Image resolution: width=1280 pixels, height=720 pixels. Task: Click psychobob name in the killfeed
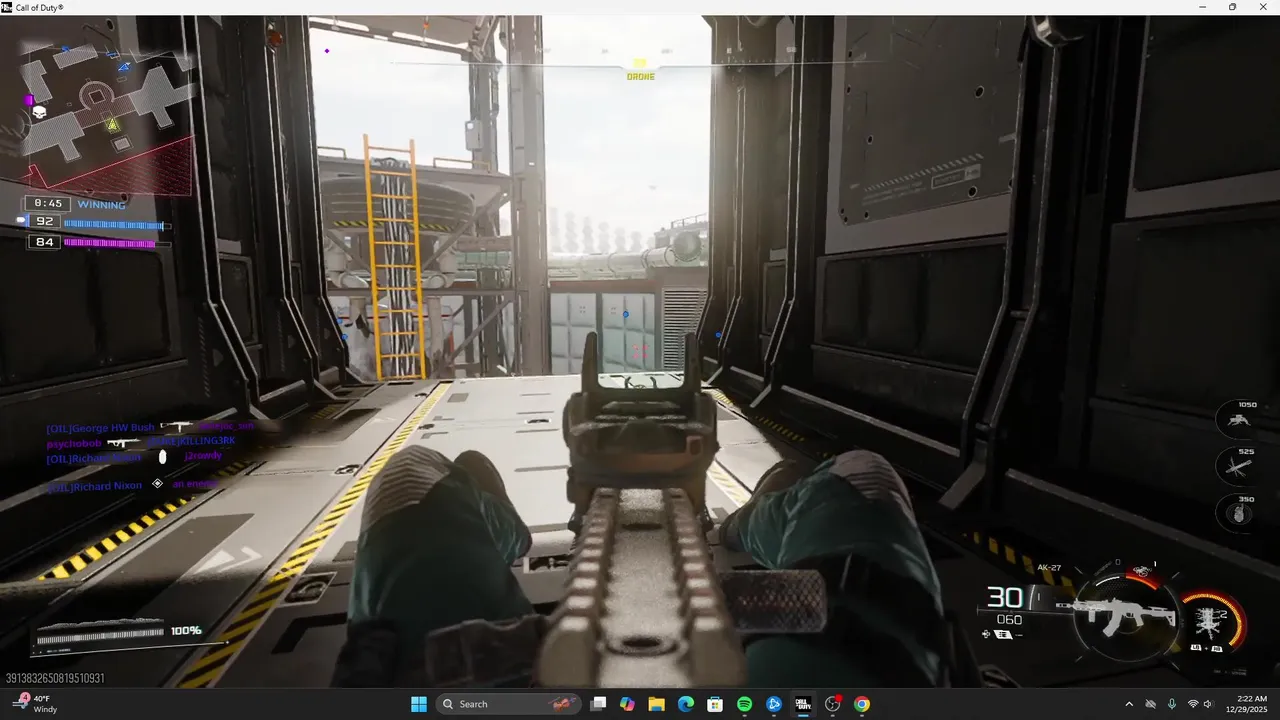coord(74,443)
